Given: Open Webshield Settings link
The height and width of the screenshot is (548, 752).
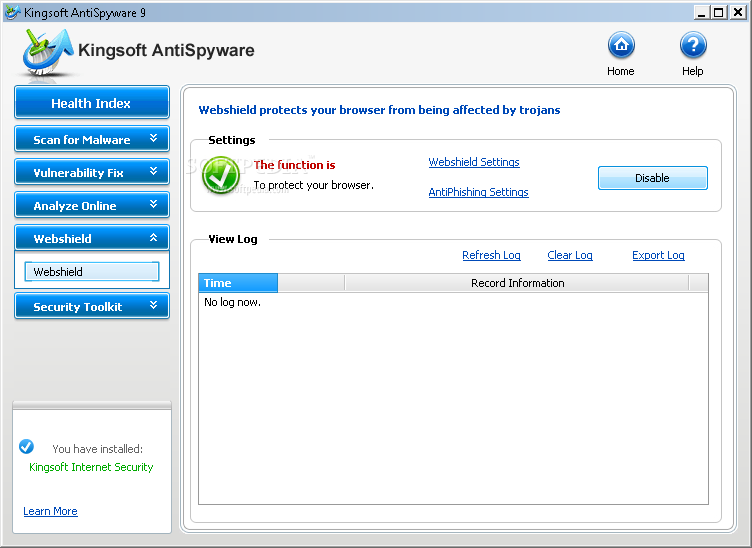Looking at the screenshot, I should point(474,162).
